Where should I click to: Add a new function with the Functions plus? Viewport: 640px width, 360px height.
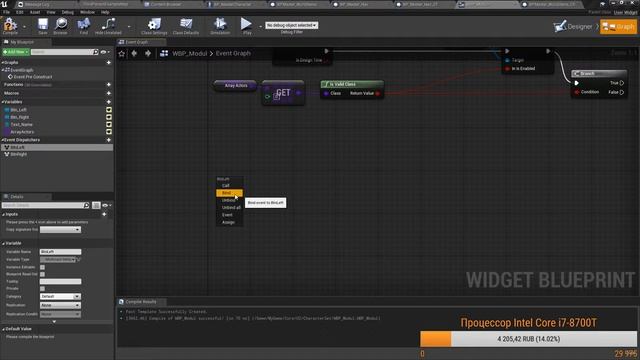(x=109, y=84)
